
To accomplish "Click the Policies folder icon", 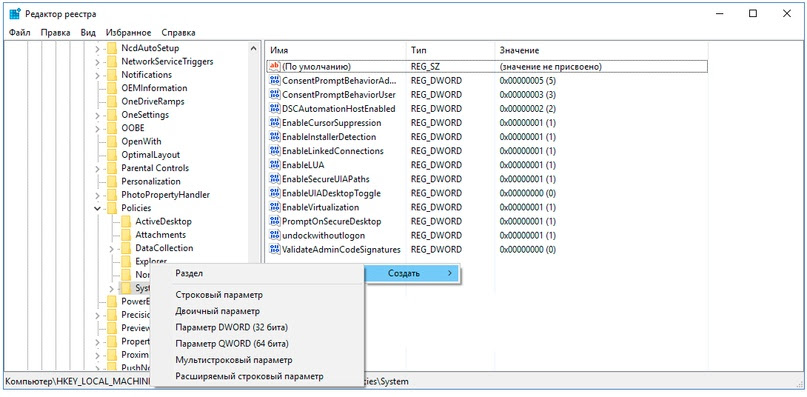I will [112, 209].
